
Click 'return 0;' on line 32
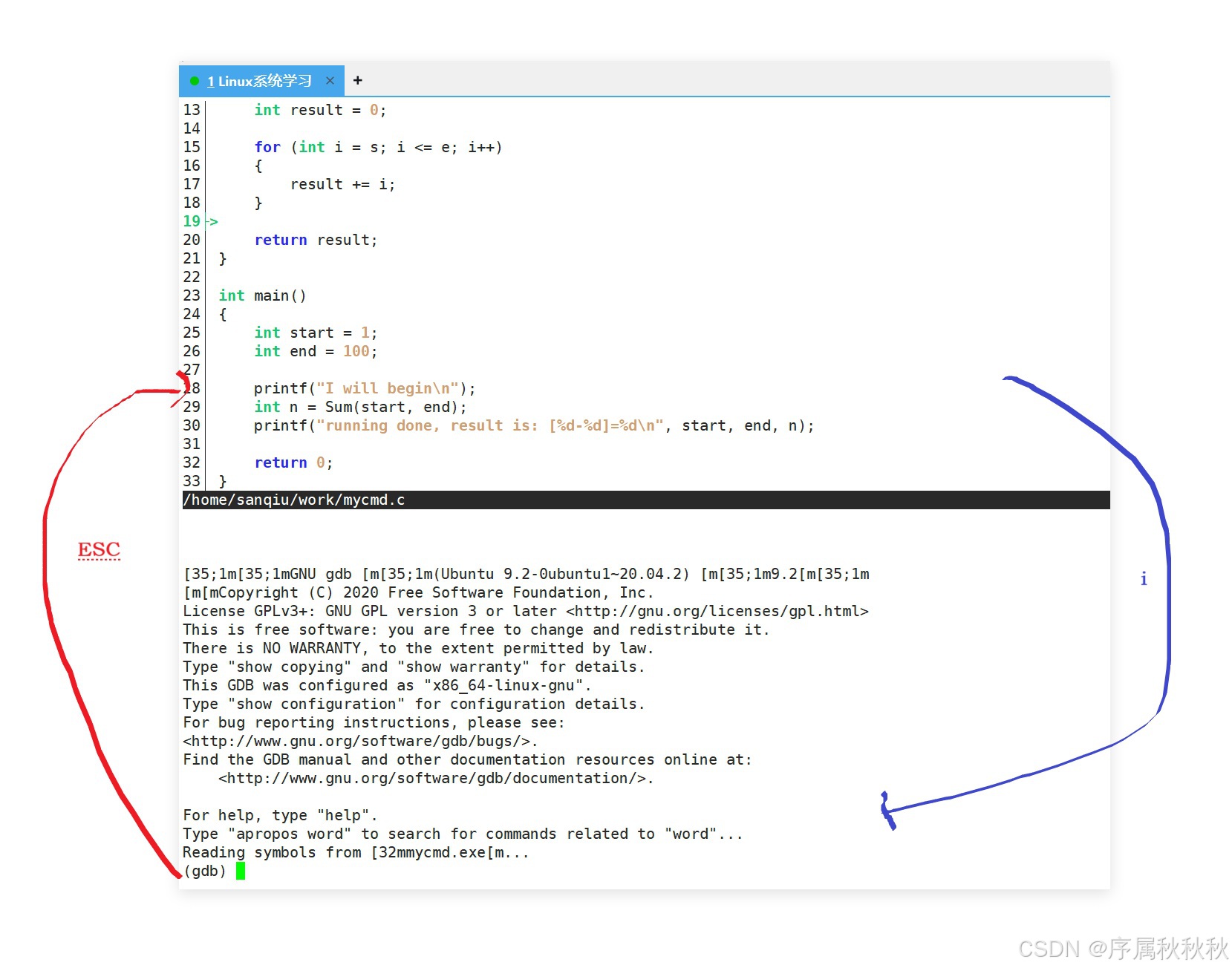tap(293, 462)
